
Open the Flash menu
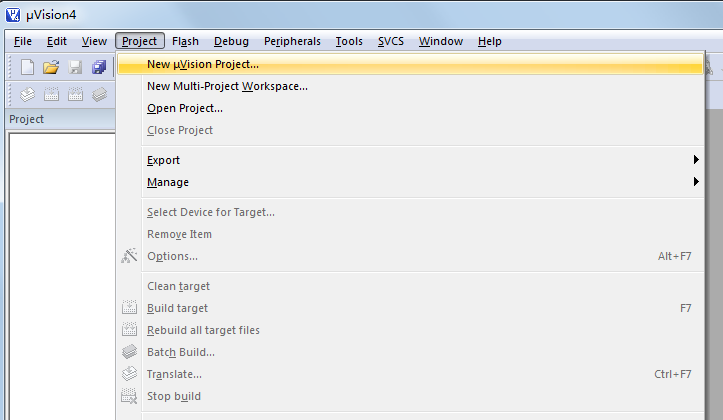(x=185, y=41)
